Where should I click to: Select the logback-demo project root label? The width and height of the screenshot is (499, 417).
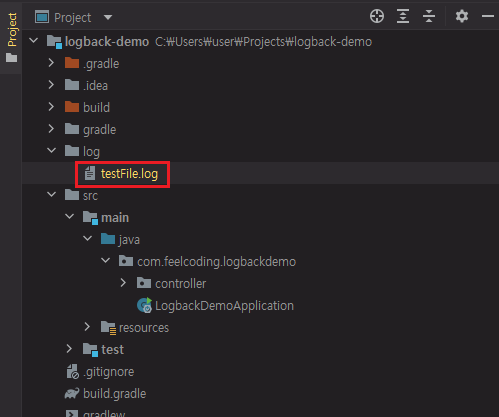coord(107,42)
